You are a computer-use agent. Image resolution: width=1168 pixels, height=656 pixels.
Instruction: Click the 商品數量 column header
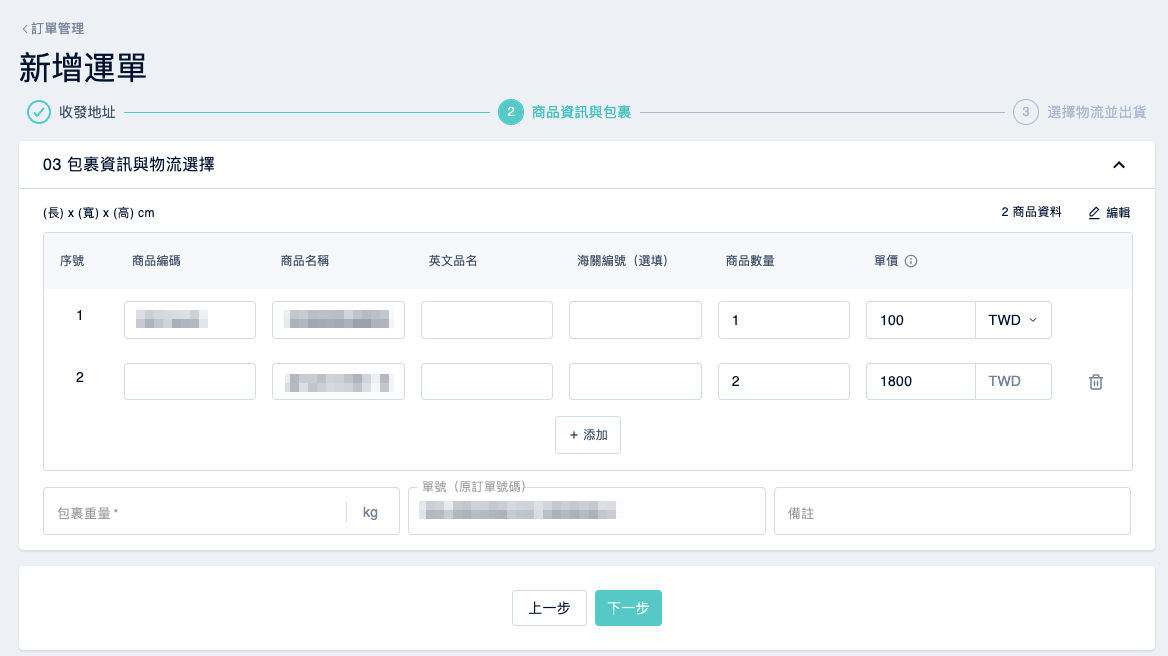750,261
